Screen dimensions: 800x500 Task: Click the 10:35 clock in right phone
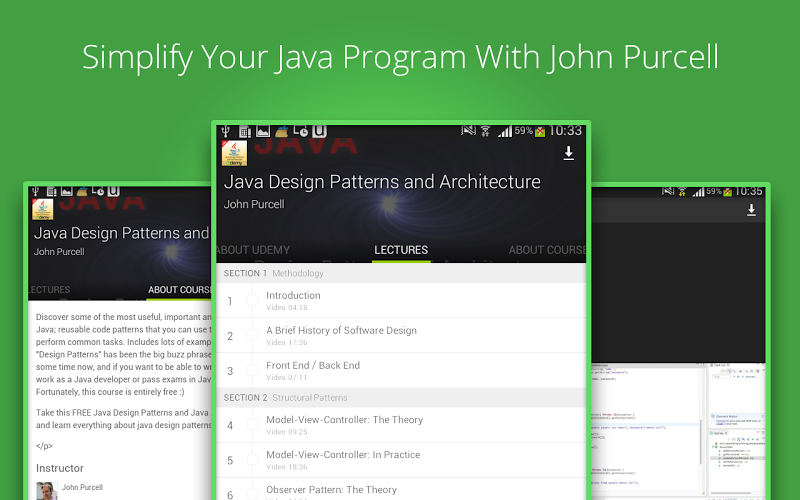coord(748,192)
